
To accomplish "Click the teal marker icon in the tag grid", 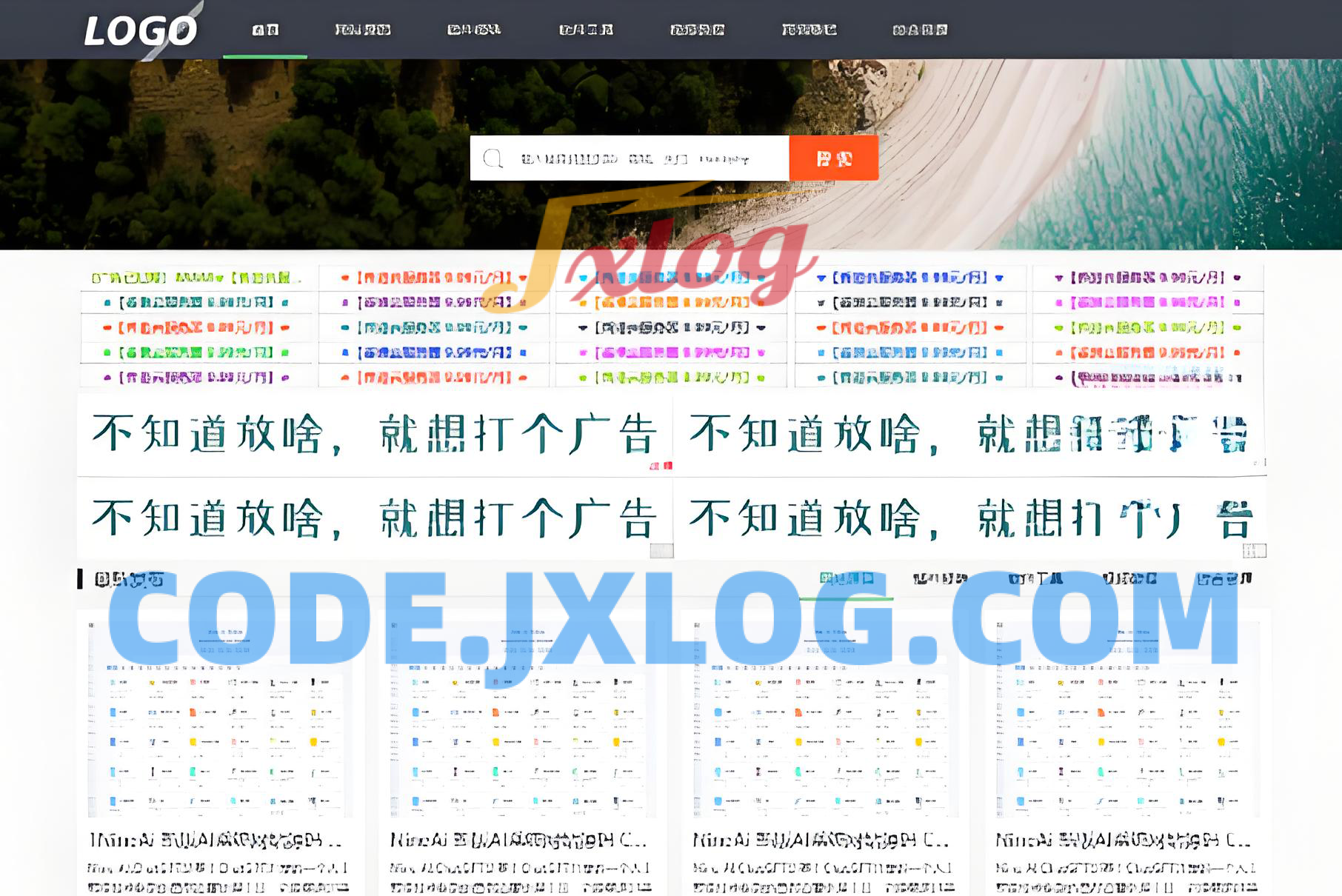I will click(107, 304).
